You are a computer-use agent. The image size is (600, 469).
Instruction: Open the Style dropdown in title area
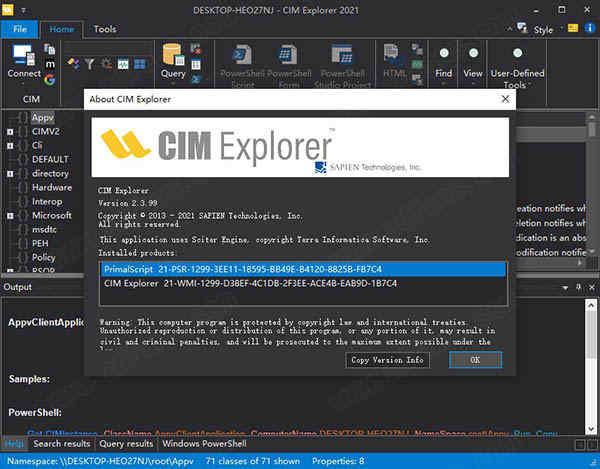click(x=548, y=29)
